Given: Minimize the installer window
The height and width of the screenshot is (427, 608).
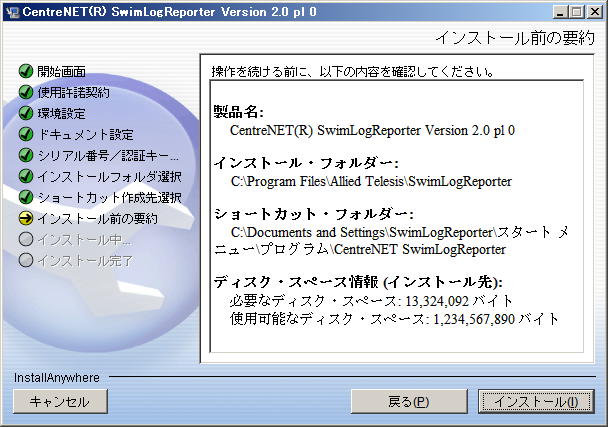Looking at the screenshot, I should pos(560,12).
